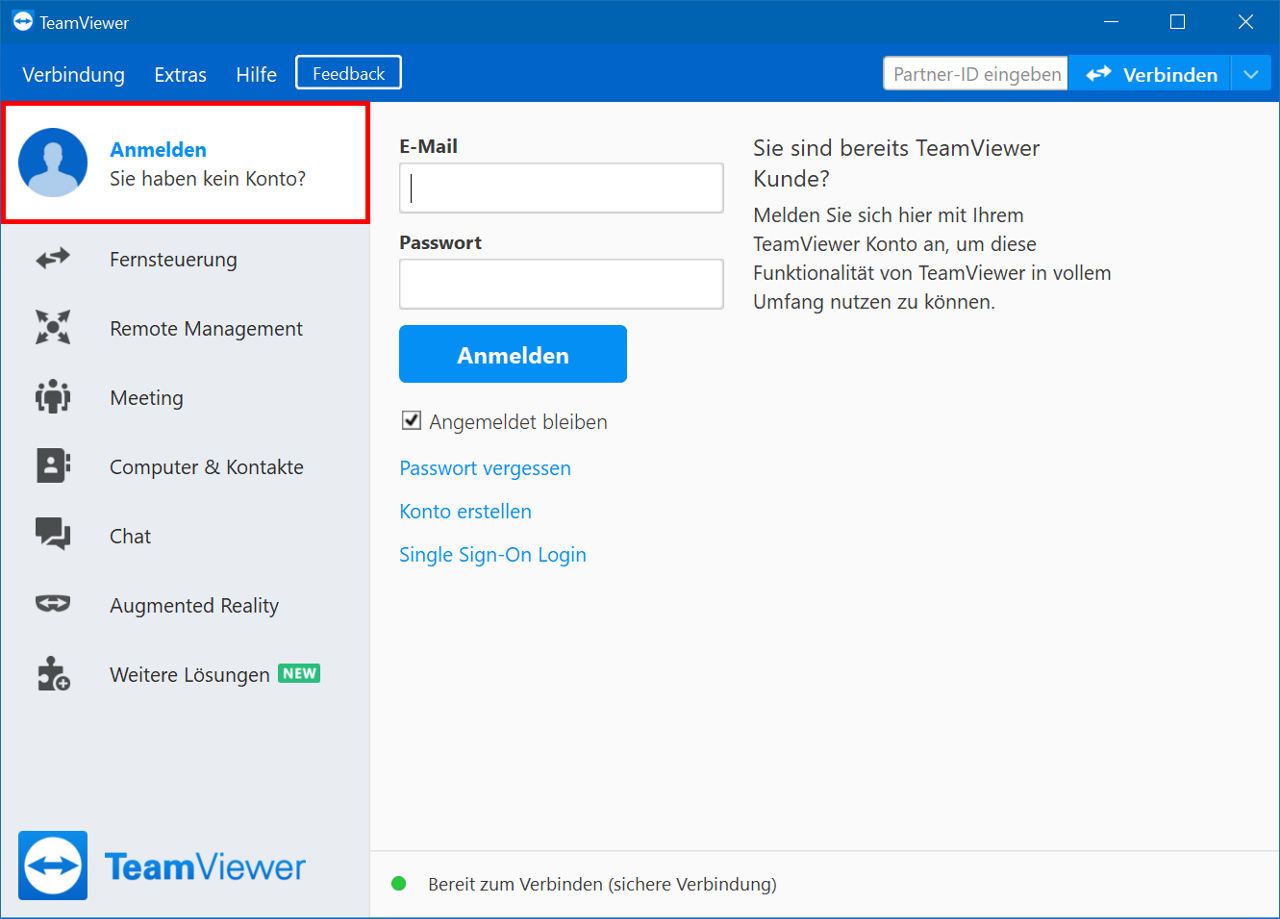Click the user avatar profile icon
The height and width of the screenshot is (919, 1280).
pos(53,163)
